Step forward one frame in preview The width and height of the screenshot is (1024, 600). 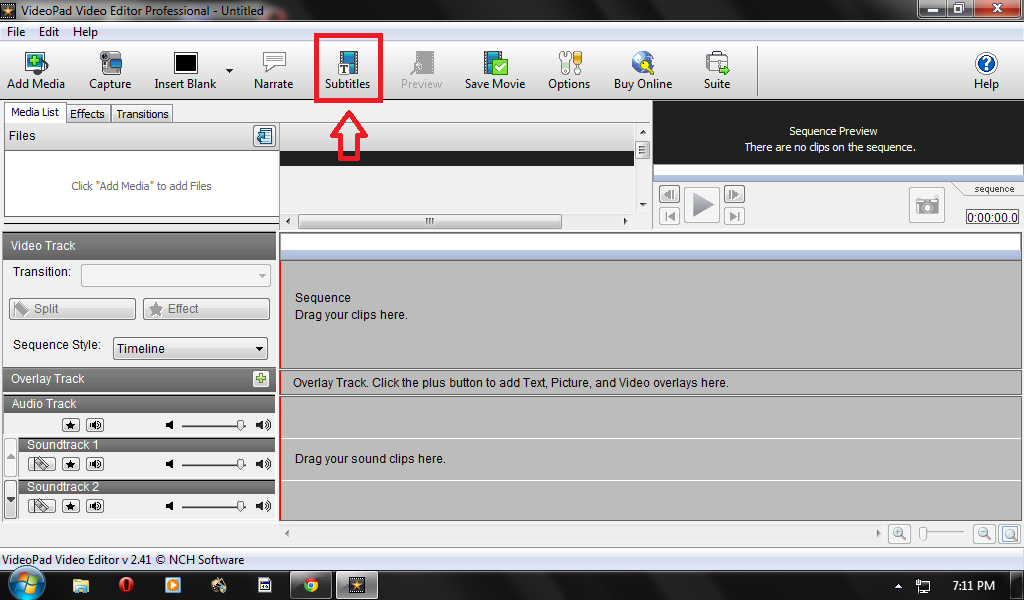(x=734, y=195)
